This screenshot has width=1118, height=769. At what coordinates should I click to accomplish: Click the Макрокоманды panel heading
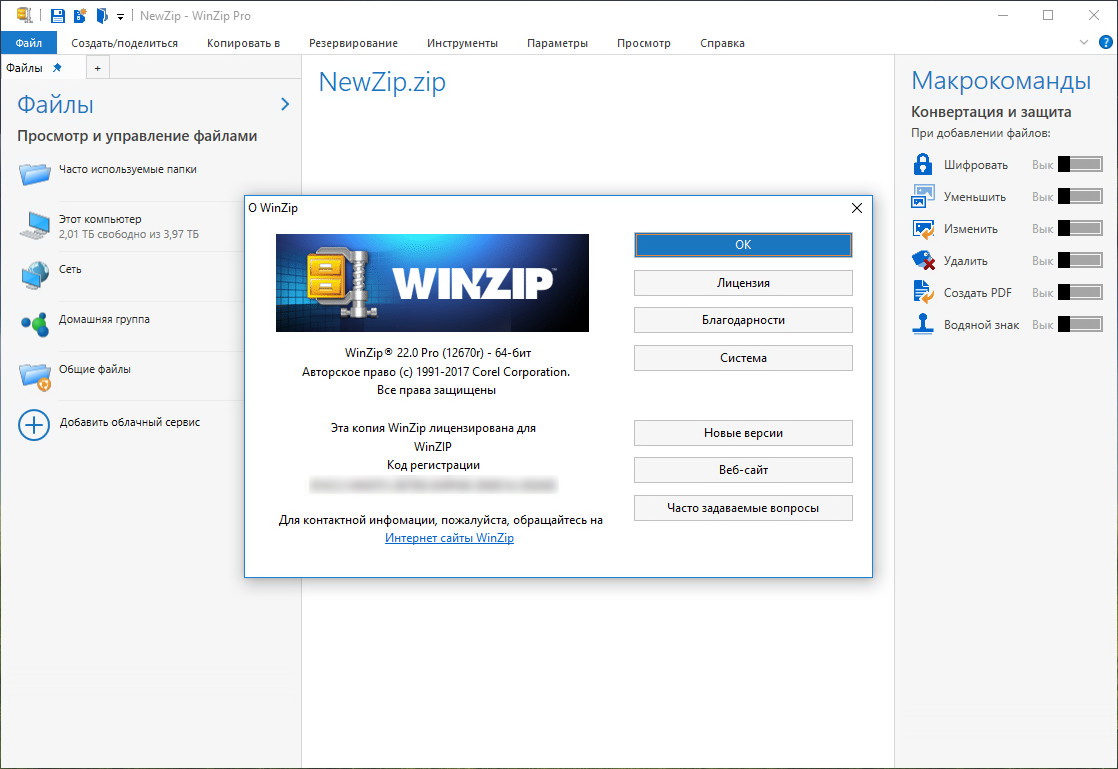(1001, 81)
